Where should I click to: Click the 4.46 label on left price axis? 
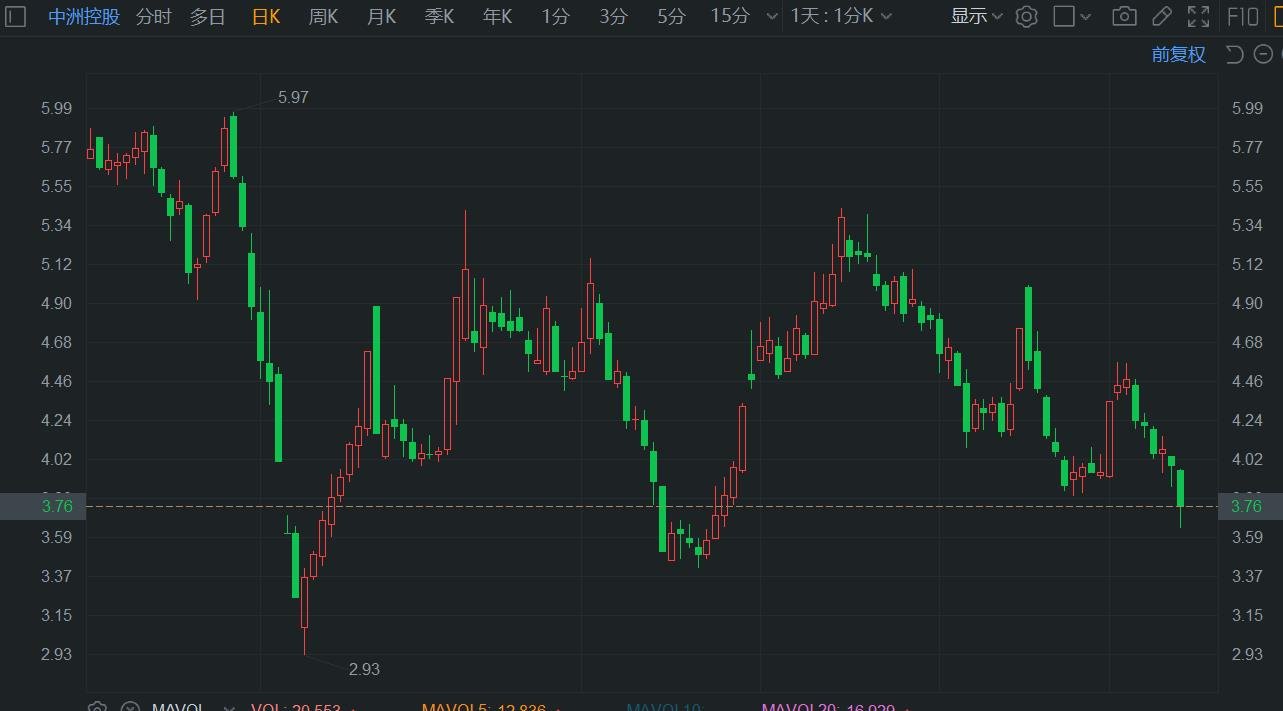(x=56, y=381)
